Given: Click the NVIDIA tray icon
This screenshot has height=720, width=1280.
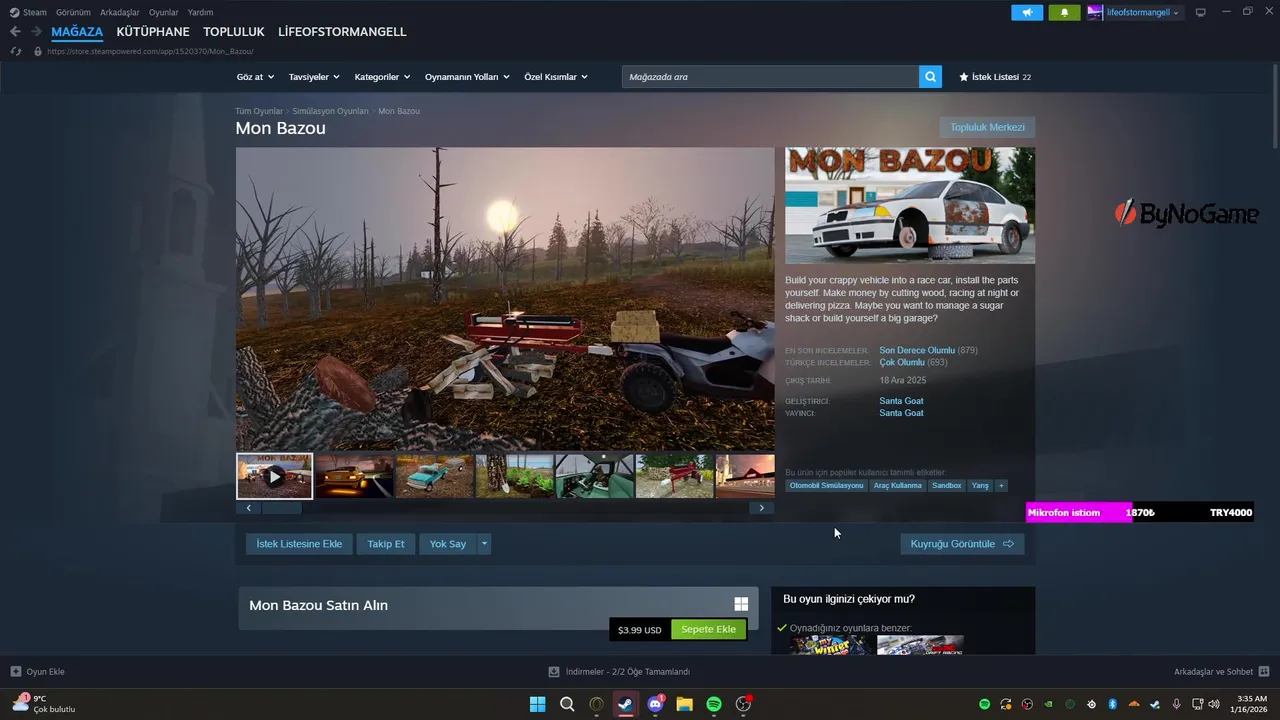Looking at the screenshot, I should pyautogui.click(x=1049, y=704).
